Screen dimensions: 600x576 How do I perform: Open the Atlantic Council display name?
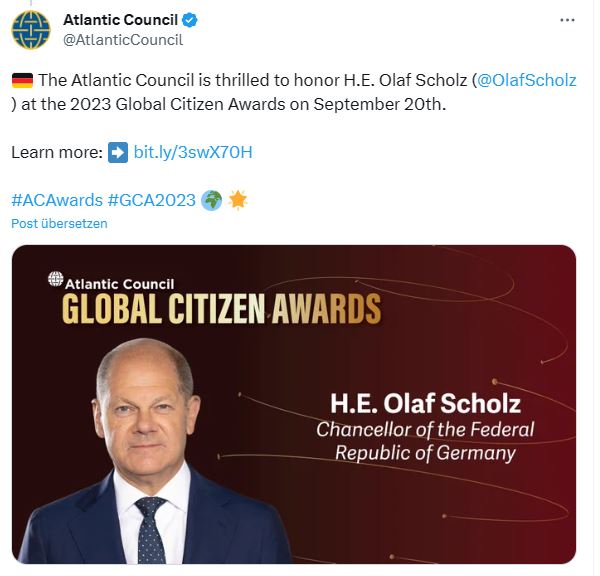pos(120,20)
